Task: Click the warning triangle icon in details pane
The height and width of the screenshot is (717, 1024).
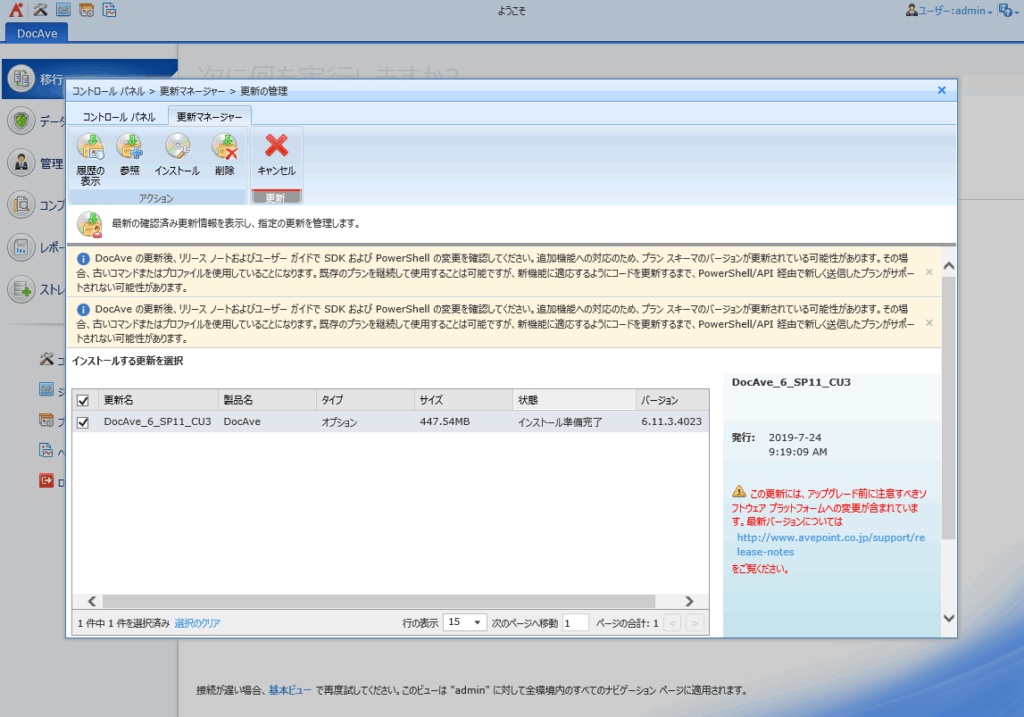Action: coord(739,491)
